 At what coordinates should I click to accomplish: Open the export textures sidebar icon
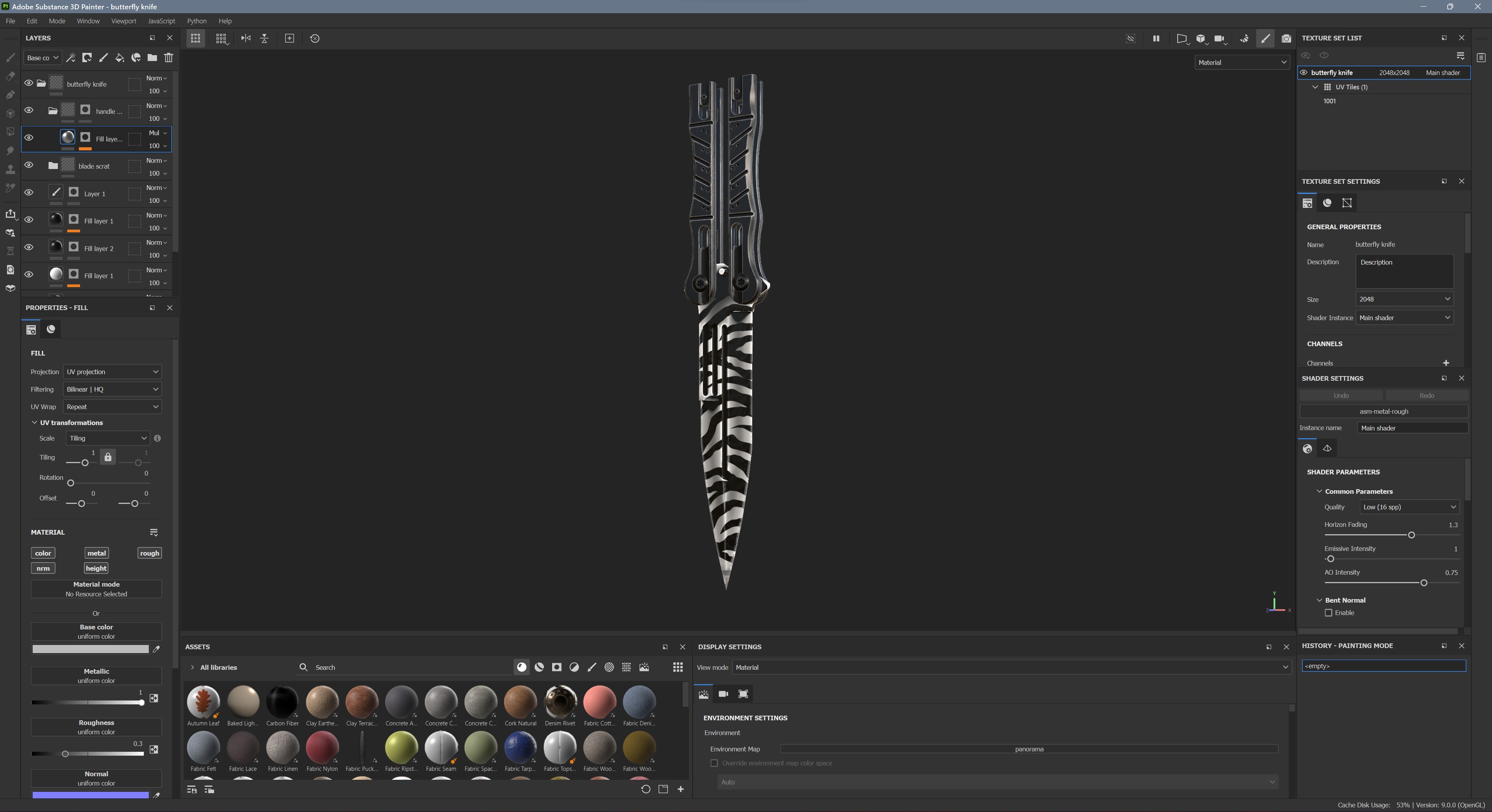pos(10,214)
